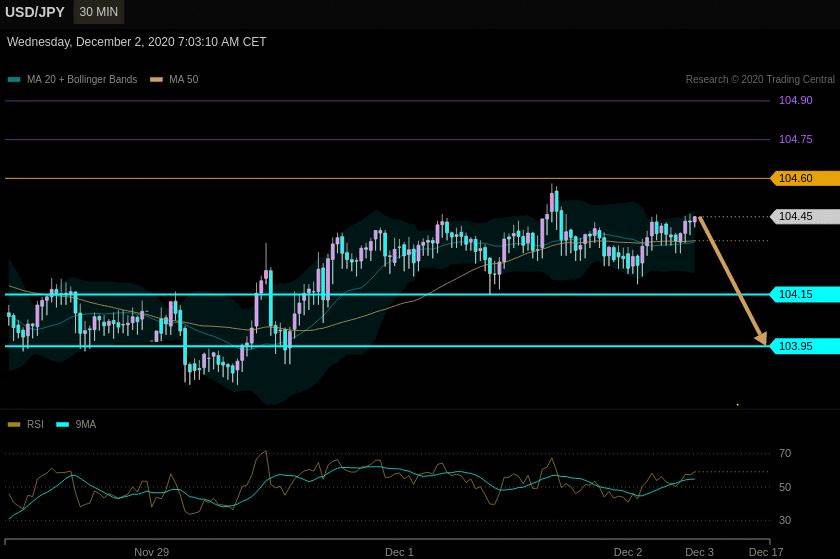Select the 104.60 pivot price tag

[x=805, y=178]
